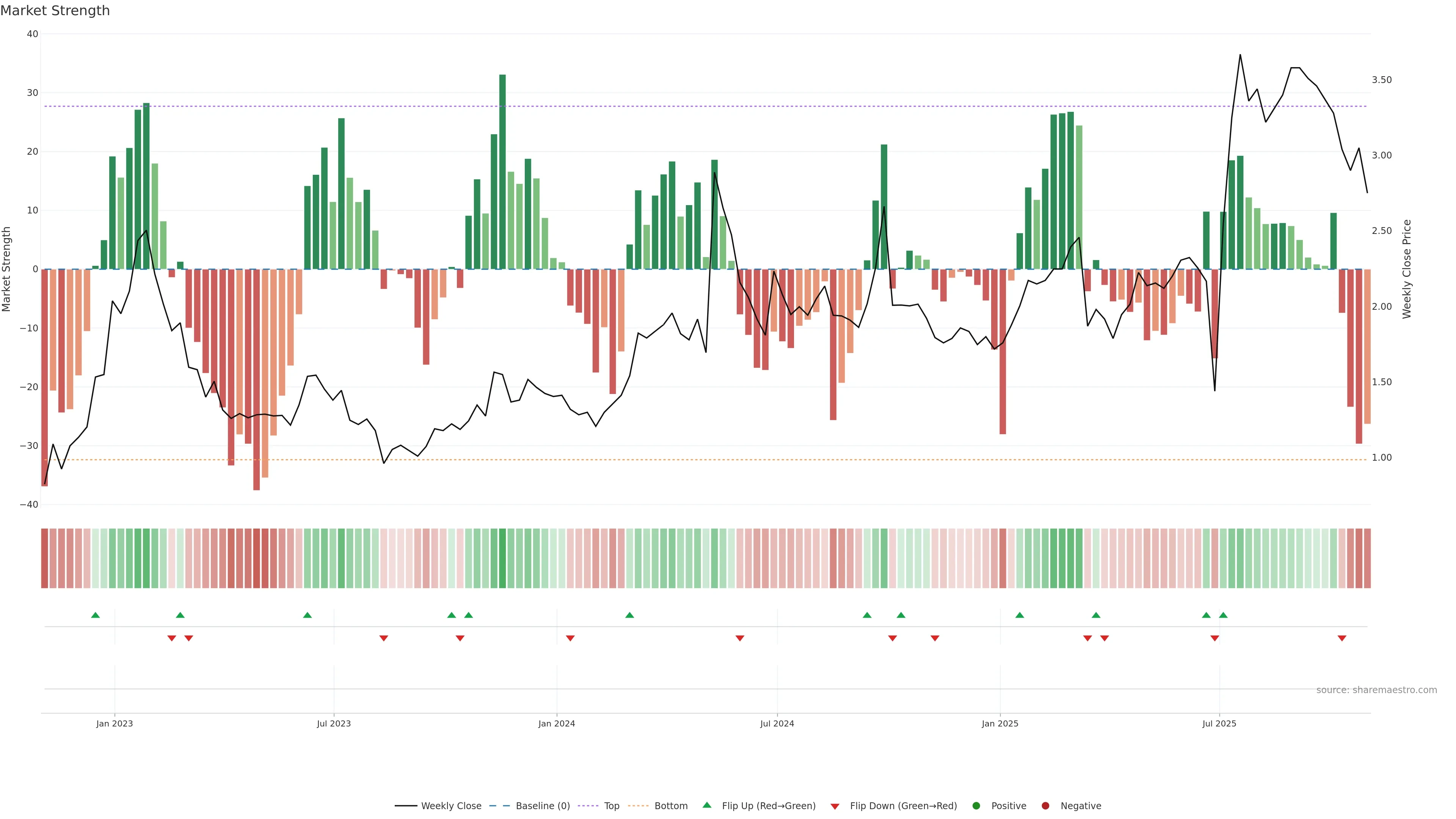The height and width of the screenshot is (819, 1456).
Task: Click the Market Strength chart title
Action: pos(55,11)
